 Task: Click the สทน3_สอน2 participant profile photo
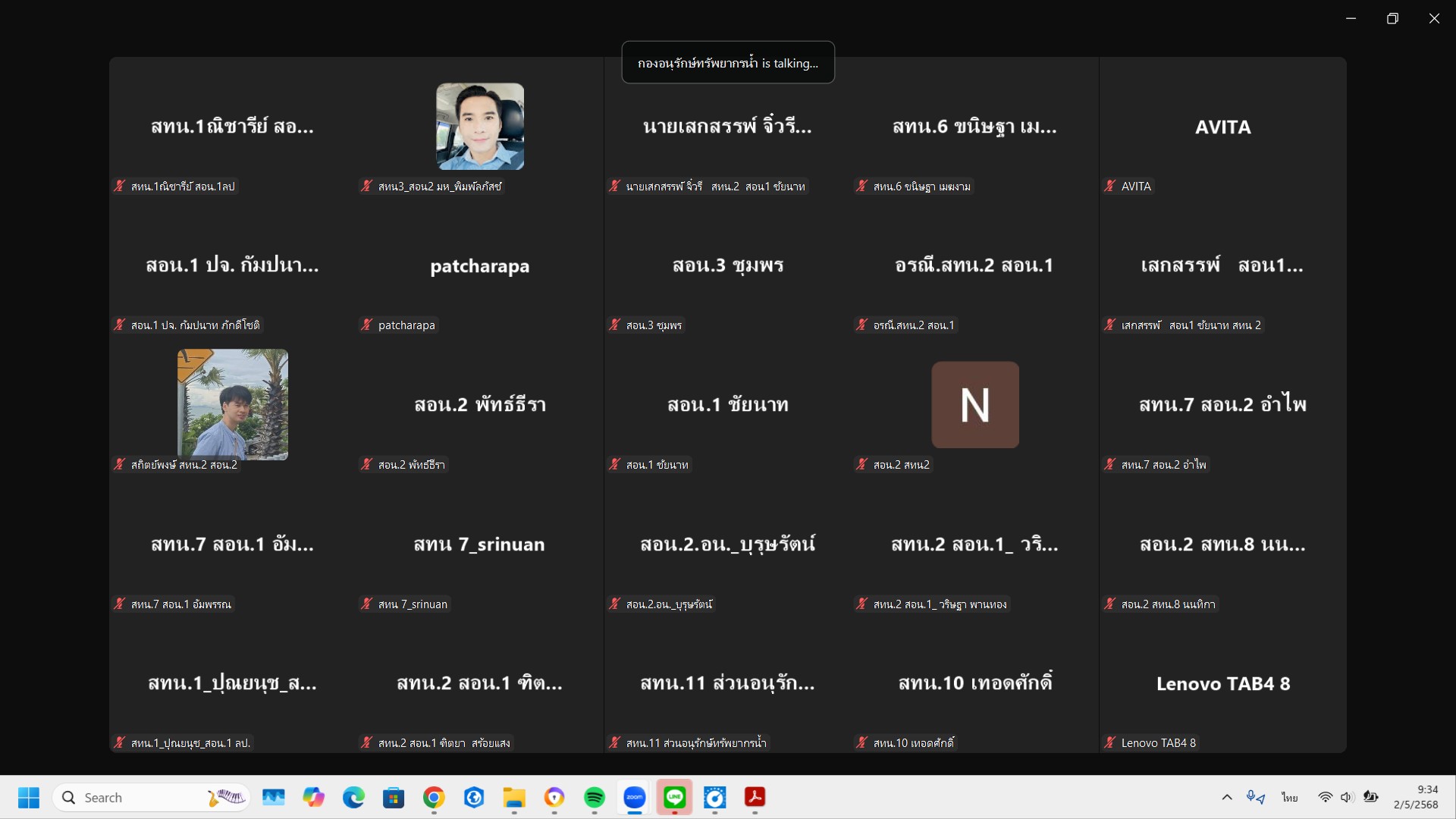click(479, 126)
